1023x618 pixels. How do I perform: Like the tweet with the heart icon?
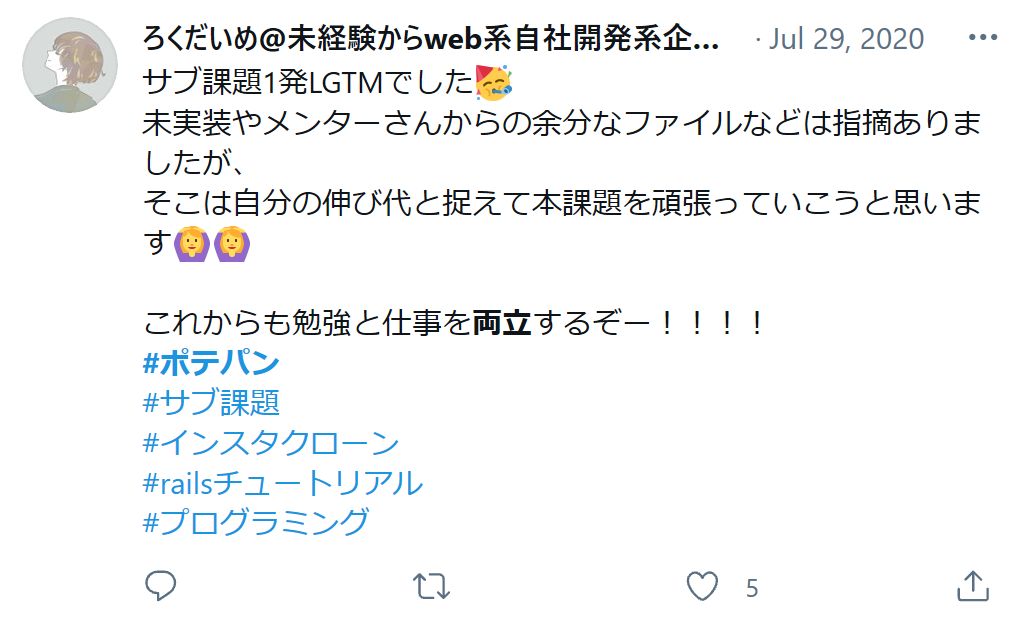(702, 586)
